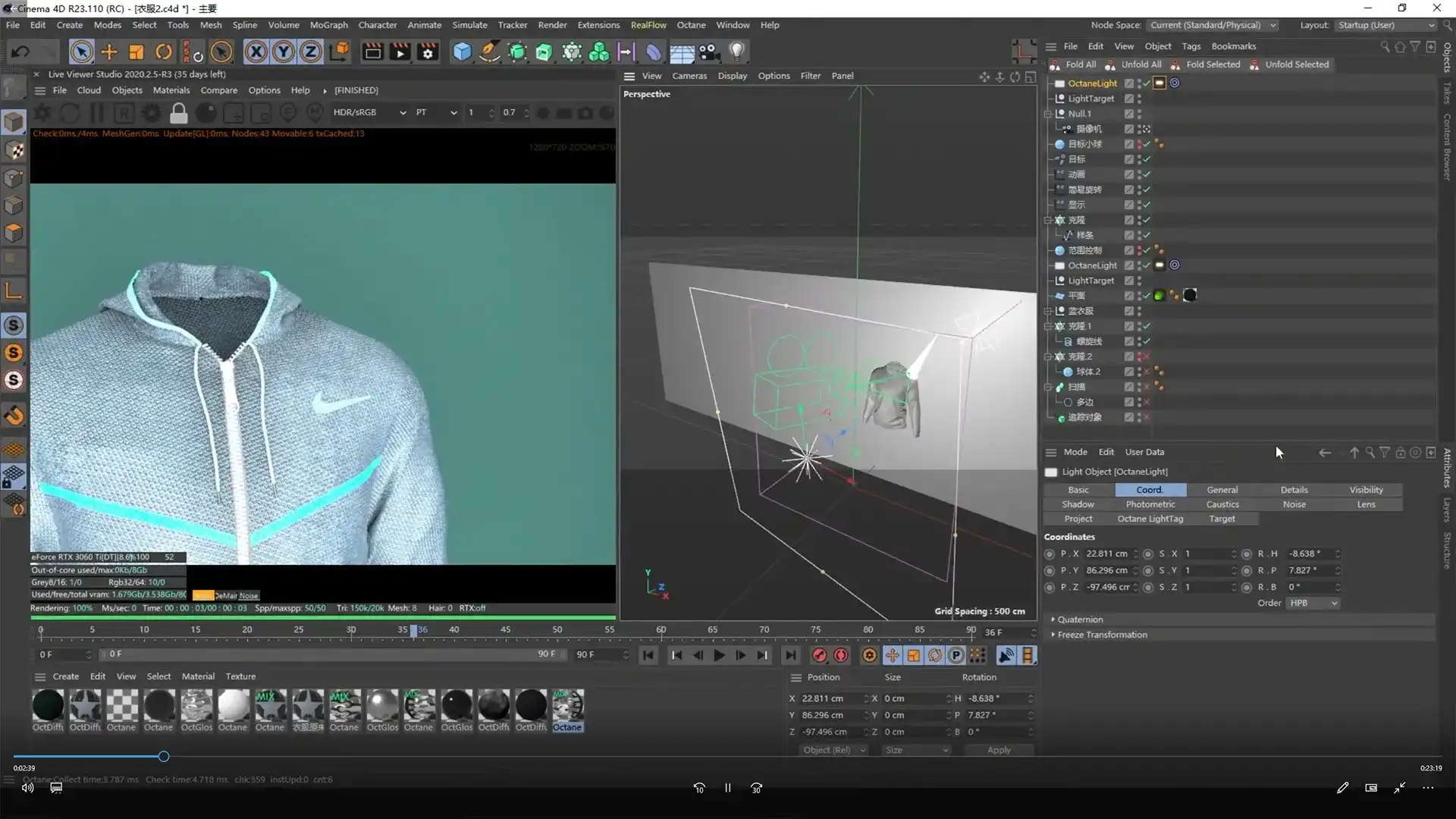Screen dimensions: 1456x819
Task: Open the MoGraph menu
Action: (328, 25)
